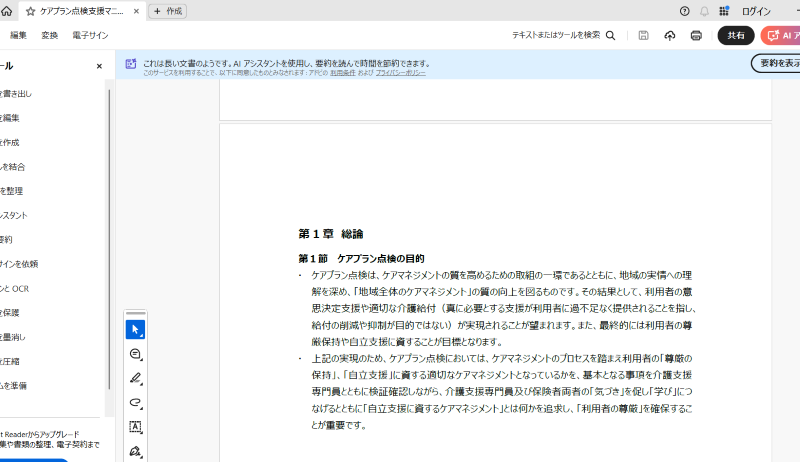Screen dimensions: 800x462
Task: Go to home via house icon
Action: (7, 11)
